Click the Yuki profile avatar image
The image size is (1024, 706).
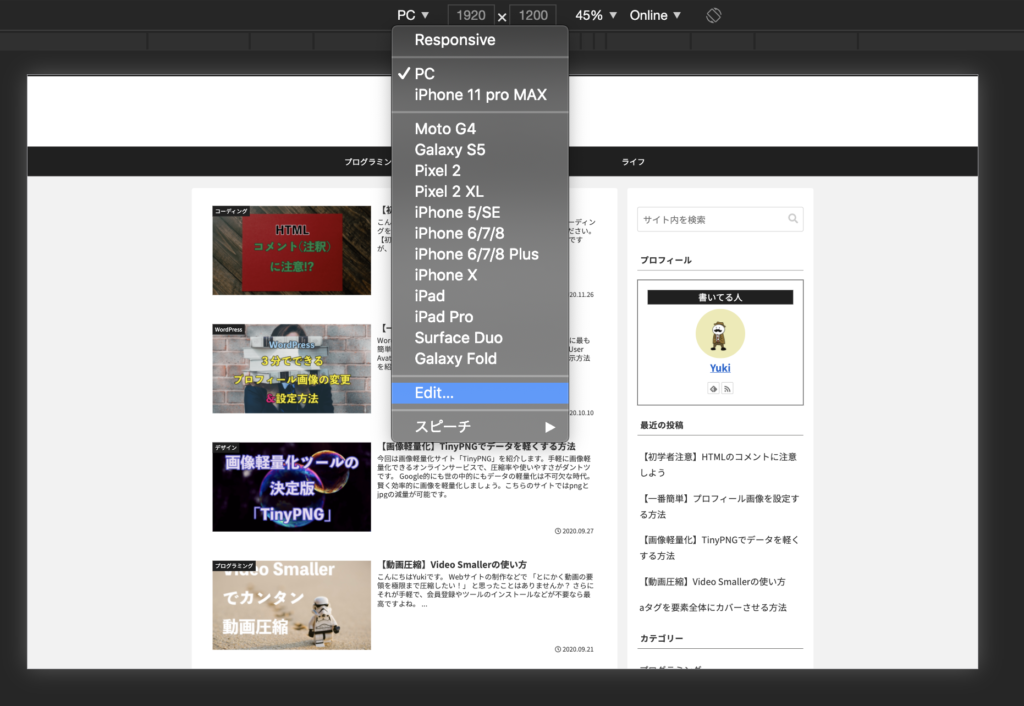[720, 333]
